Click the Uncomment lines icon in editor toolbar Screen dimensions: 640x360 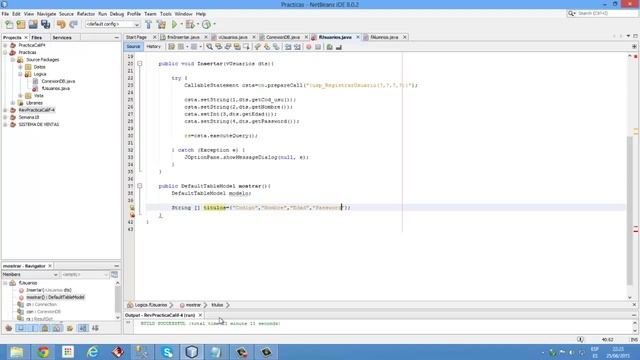339,47
